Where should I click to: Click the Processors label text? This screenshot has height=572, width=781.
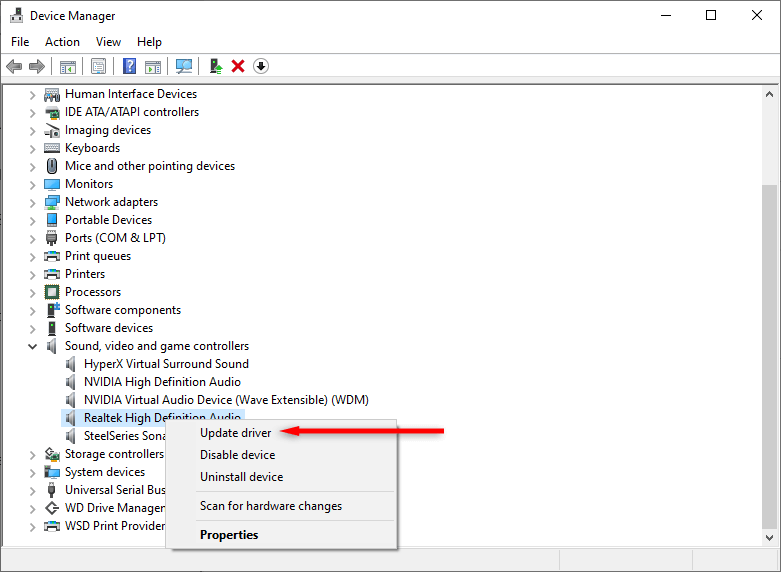coord(93,292)
